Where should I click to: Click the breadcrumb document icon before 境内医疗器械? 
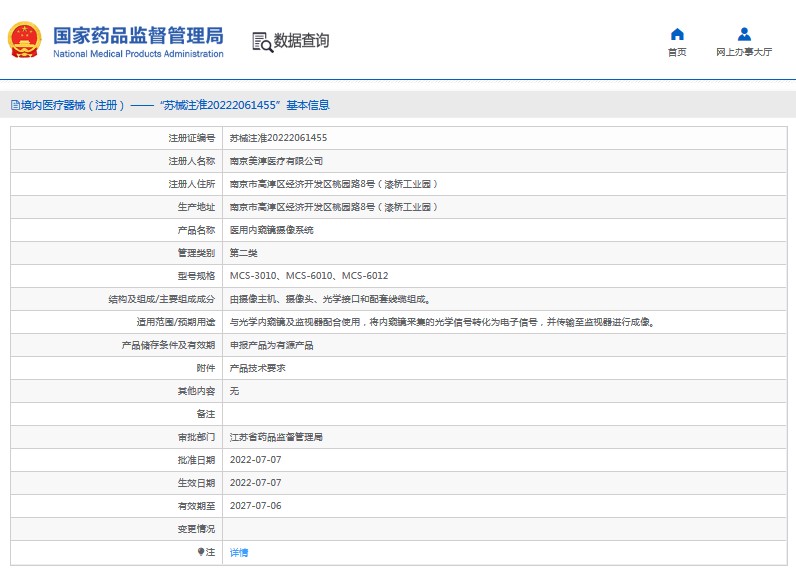pos(14,105)
